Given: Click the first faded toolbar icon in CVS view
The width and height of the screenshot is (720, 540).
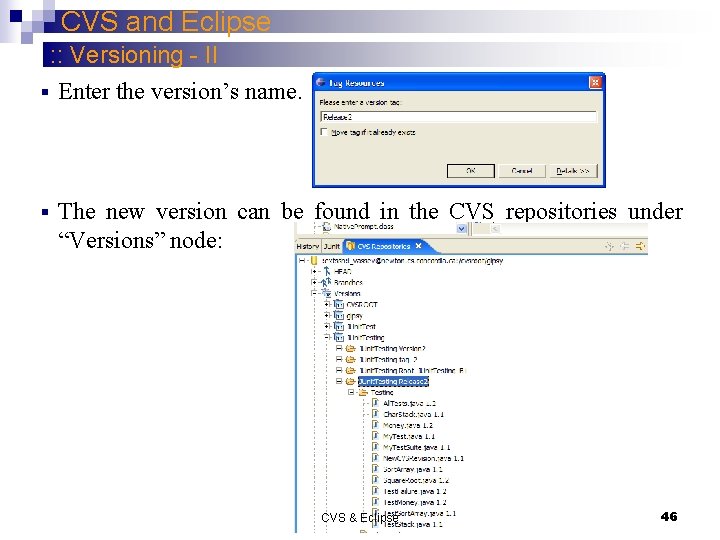Looking at the screenshot, I should (x=610, y=247).
